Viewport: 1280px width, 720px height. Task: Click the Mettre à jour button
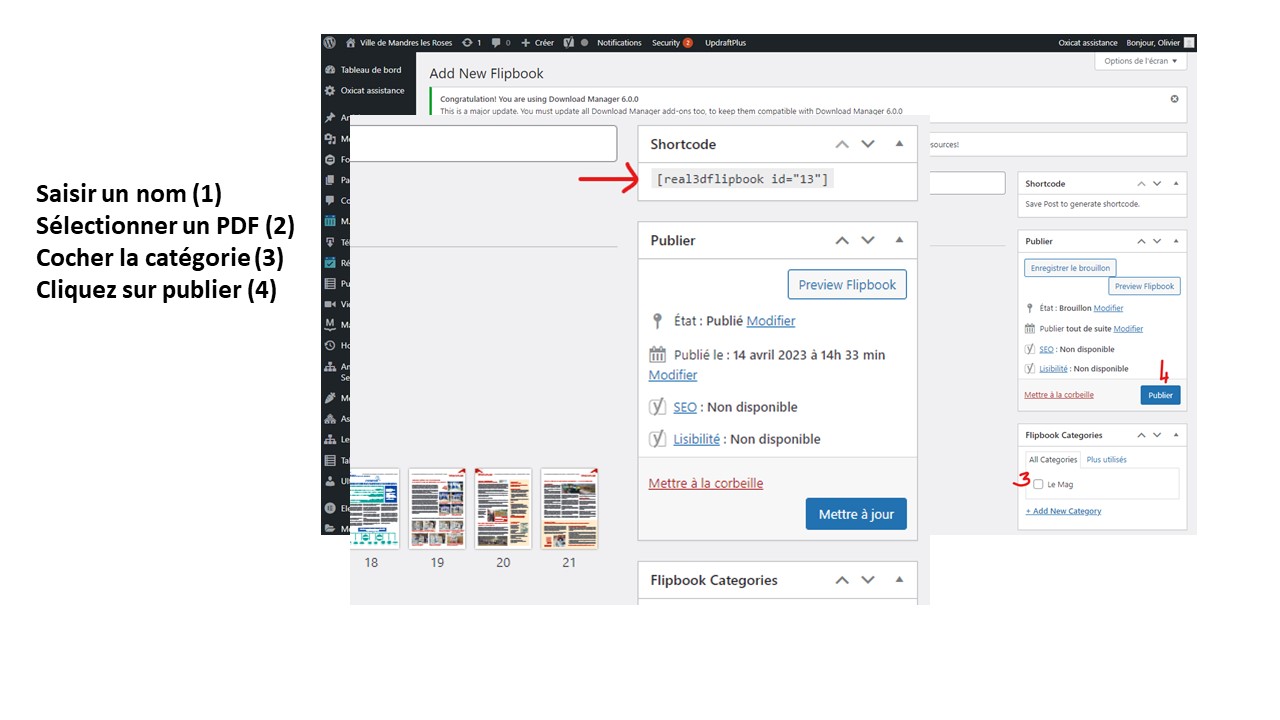[x=856, y=514]
